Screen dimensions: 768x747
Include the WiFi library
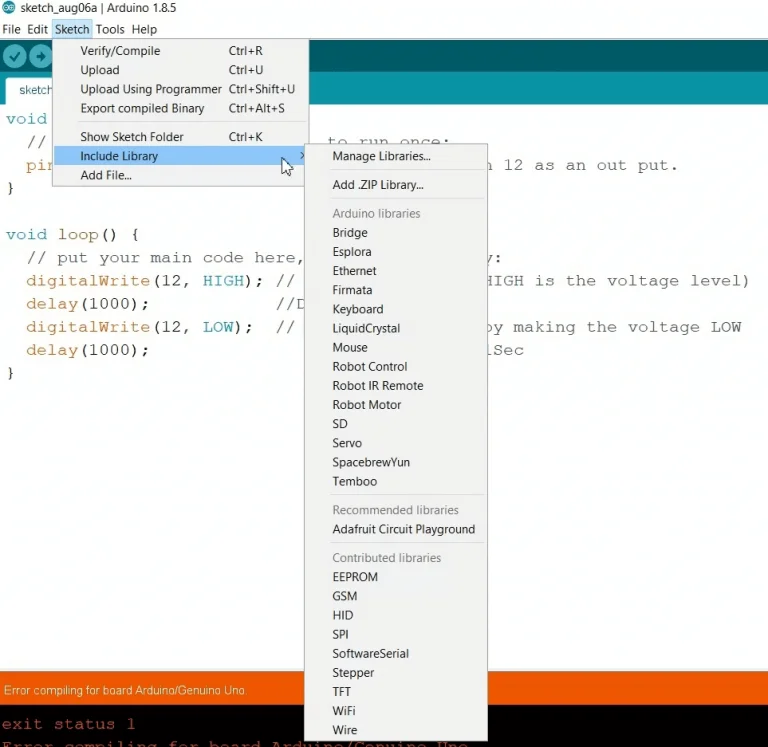(x=396, y=710)
